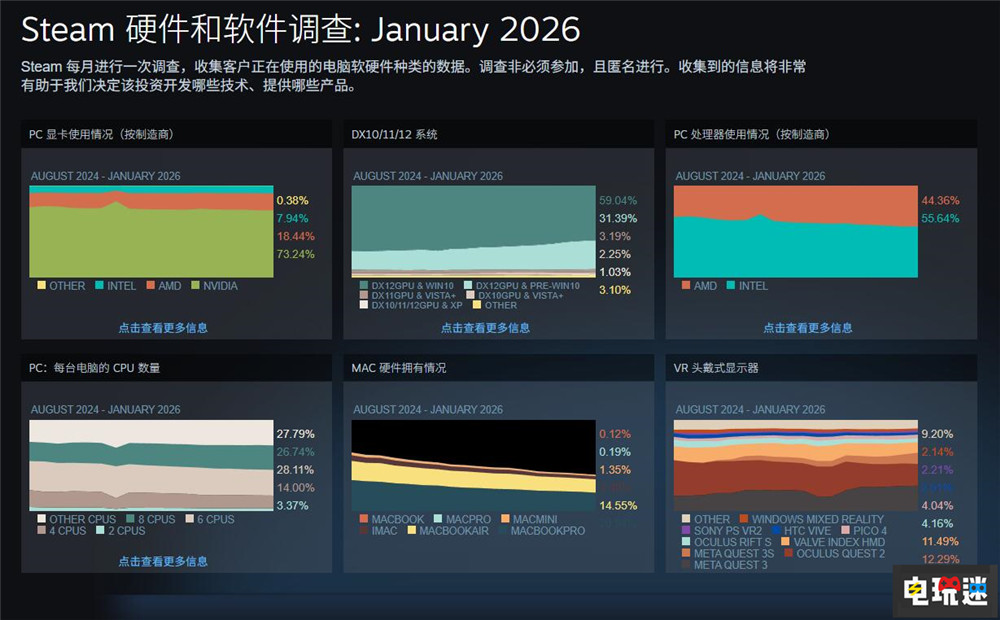Click the DX10/11/12 systems area chart
1000x620 pixels.
(x=473, y=232)
